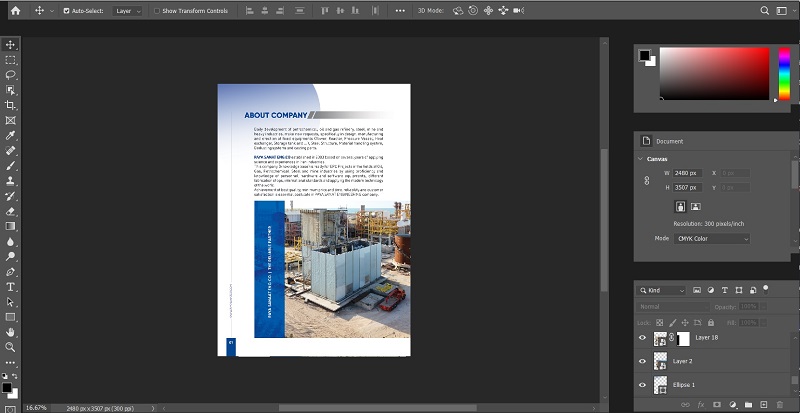Click the canvas width input field
This screenshot has height=413, width=800.
tap(687, 173)
